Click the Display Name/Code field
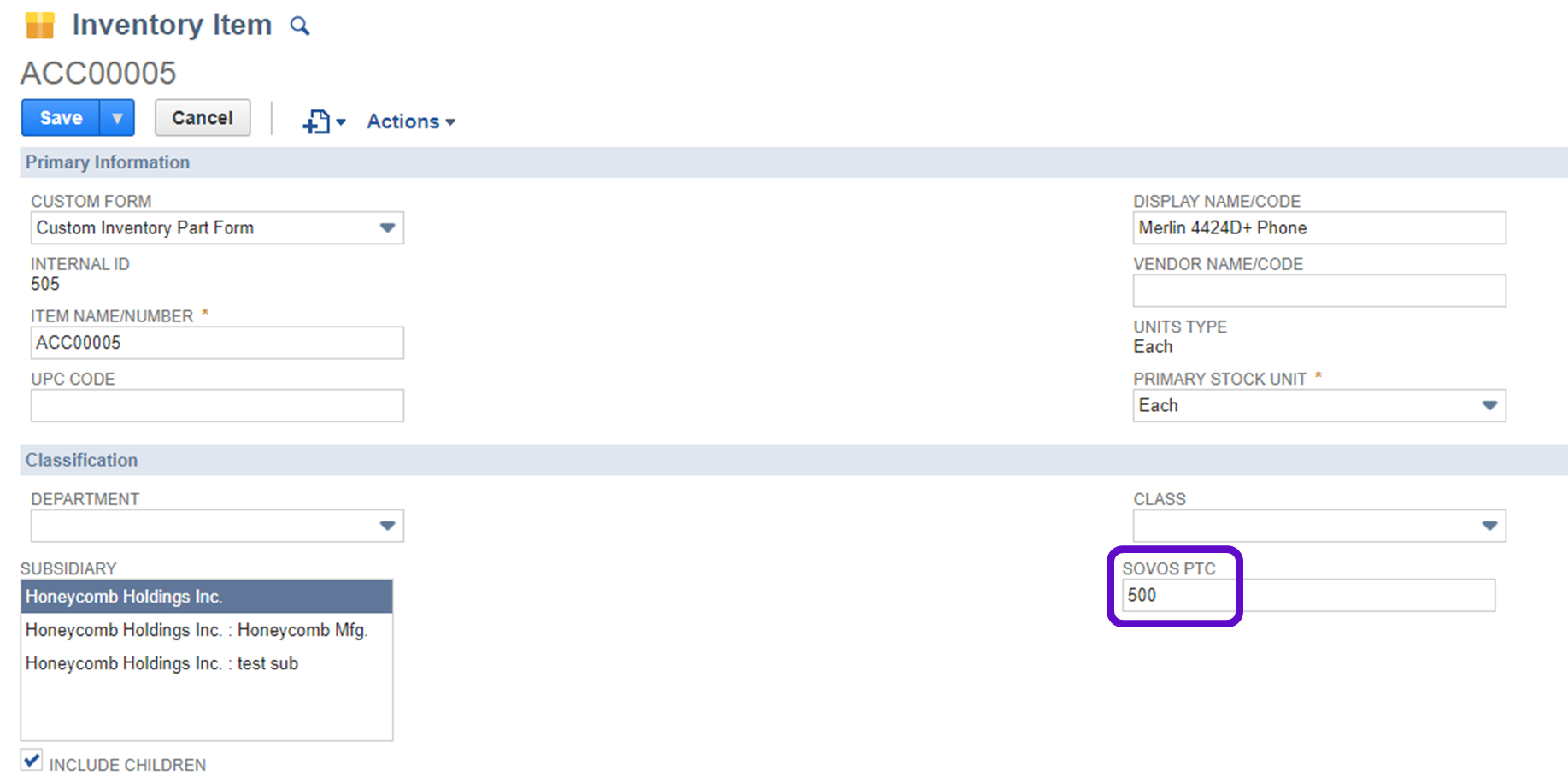 pyautogui.click(x=1318, y=228)
